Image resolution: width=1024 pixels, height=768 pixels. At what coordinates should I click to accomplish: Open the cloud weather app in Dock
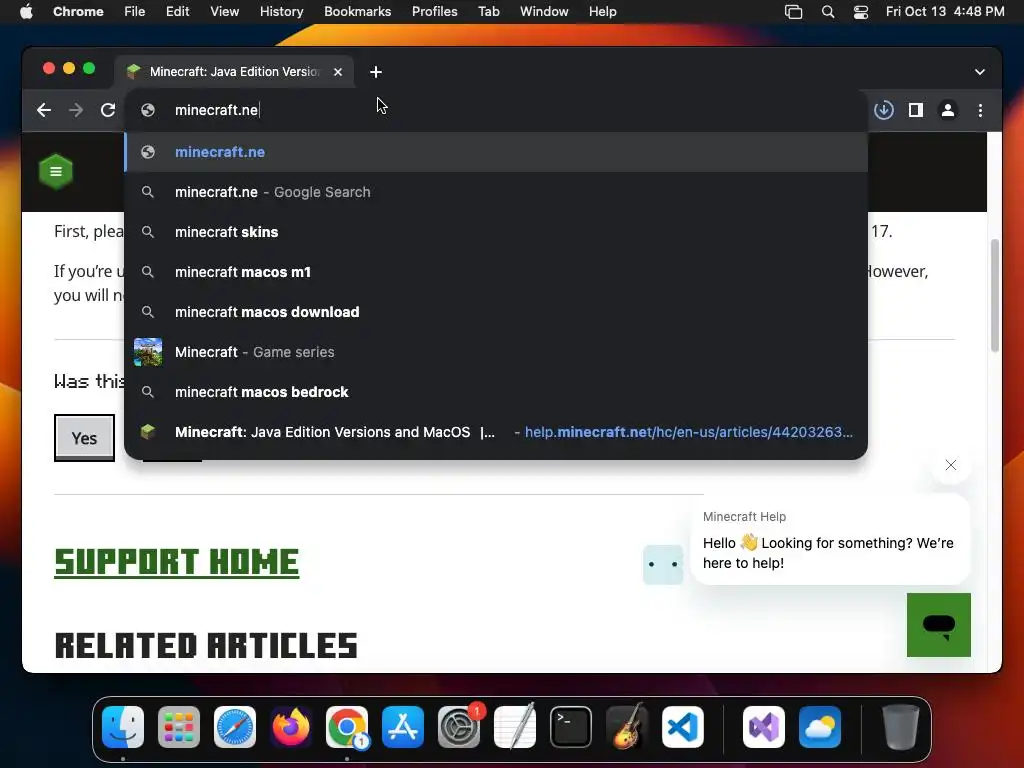(820, 727)
